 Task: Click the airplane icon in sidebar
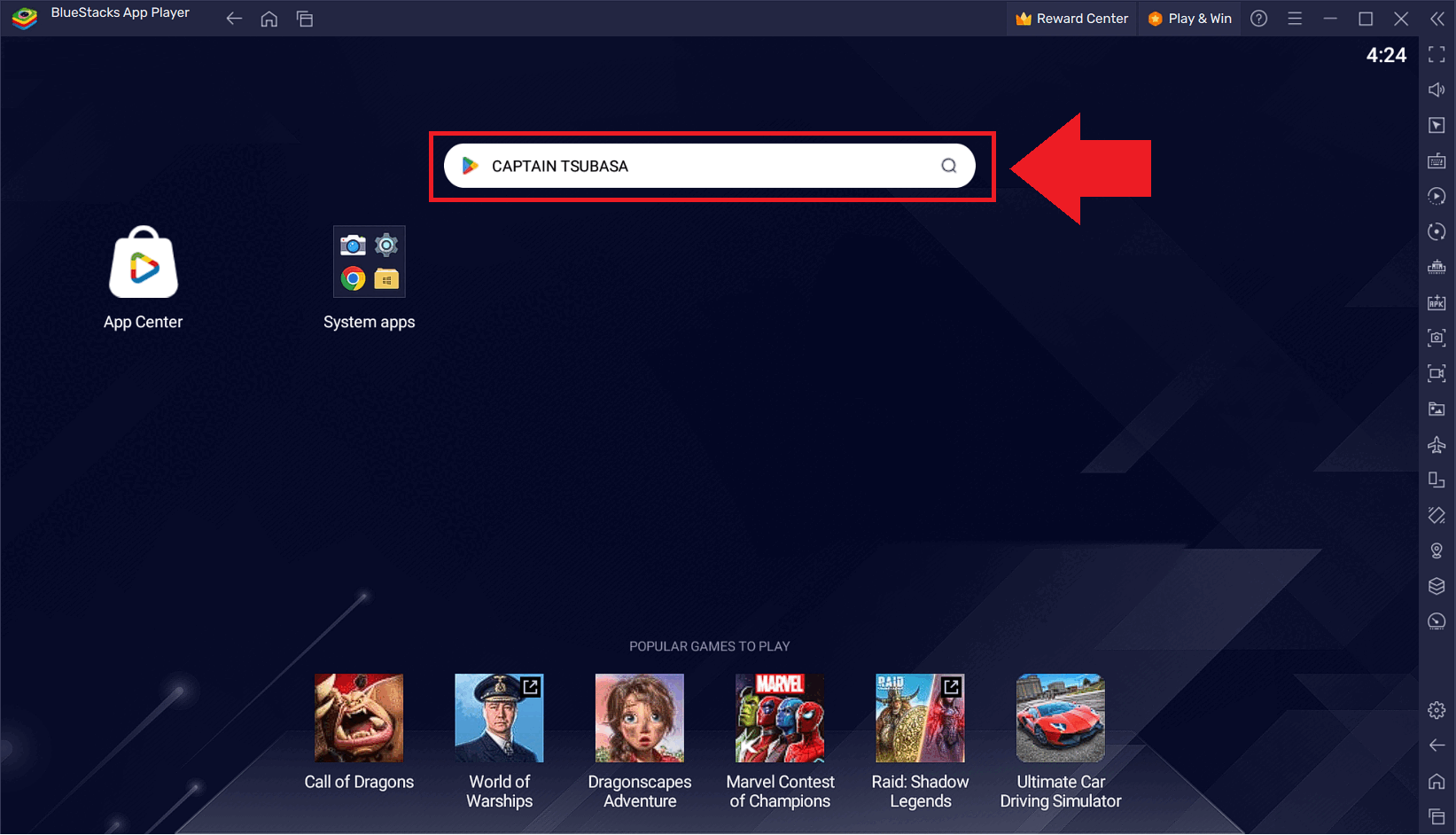(x=1437, y=445)
